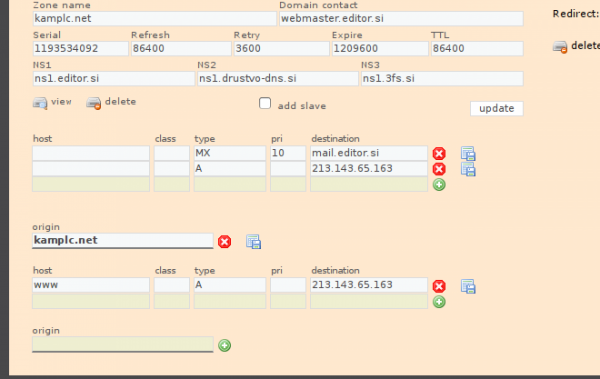Click the Zone name field kamplc.net
This screenshot has width=600, height=379.
155,18
